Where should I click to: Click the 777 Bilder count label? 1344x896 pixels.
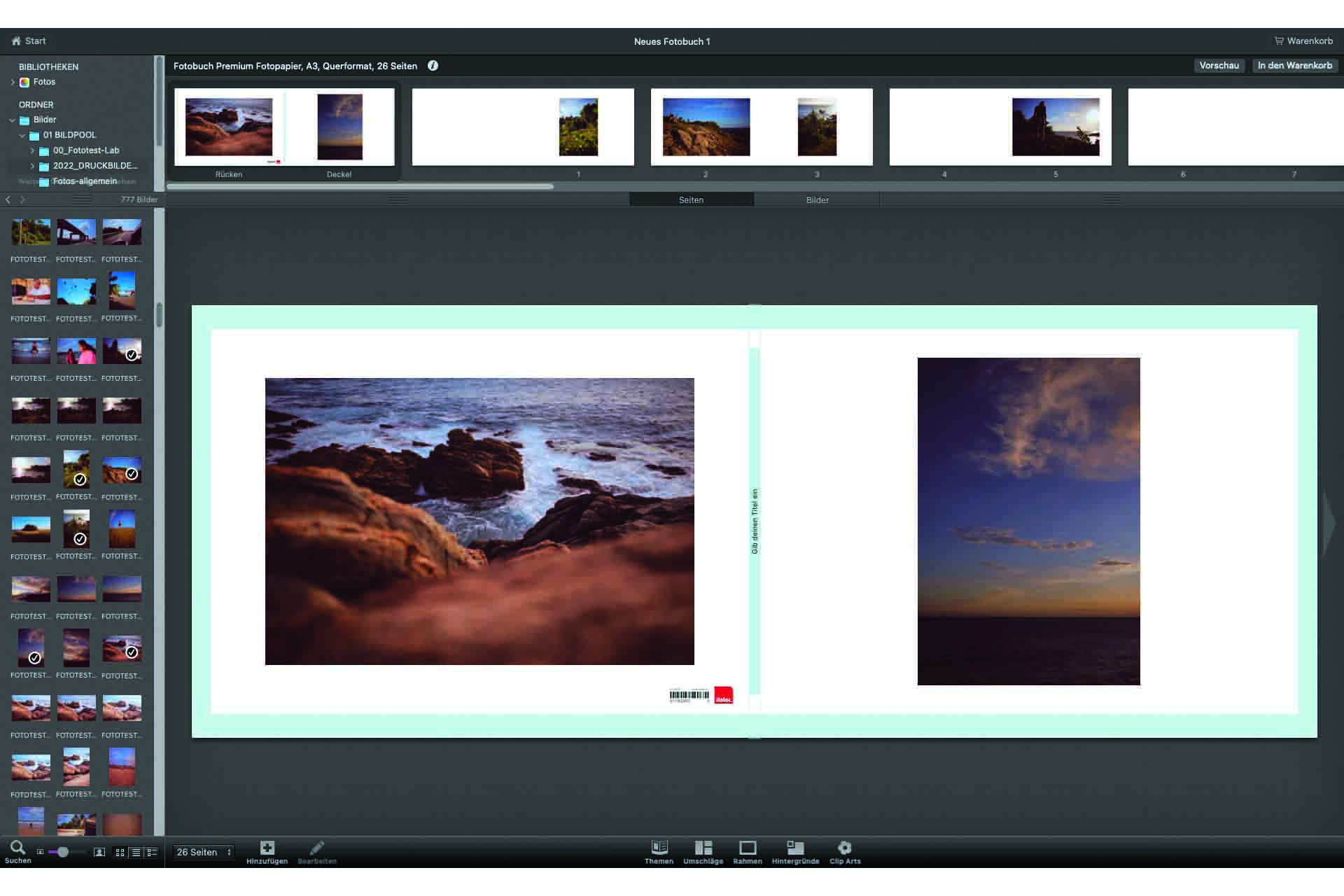(139, 199)
